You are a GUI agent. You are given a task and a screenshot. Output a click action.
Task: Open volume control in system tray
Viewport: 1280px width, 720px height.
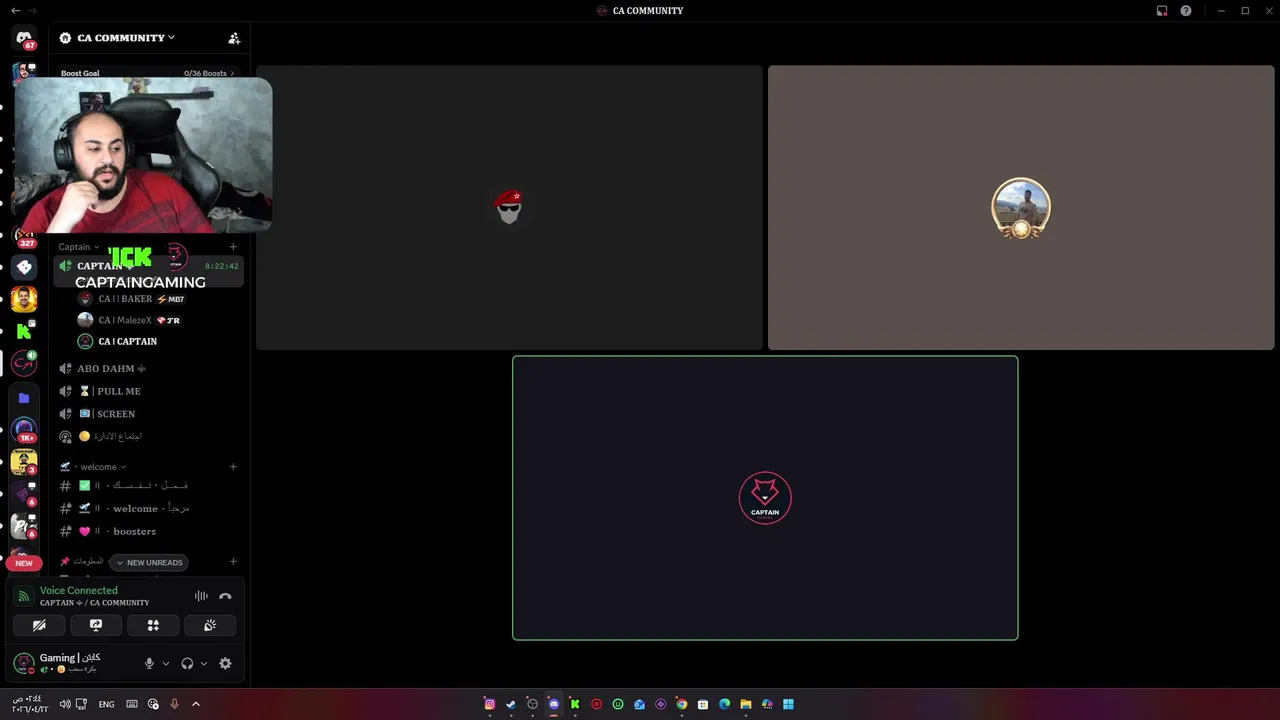(65, 704)
